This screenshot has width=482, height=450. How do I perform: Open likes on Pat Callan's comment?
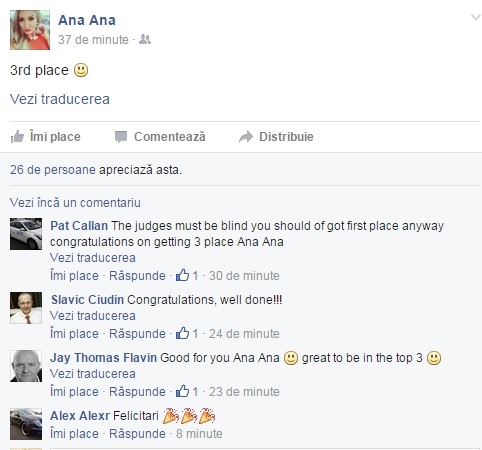click(187, 276)
